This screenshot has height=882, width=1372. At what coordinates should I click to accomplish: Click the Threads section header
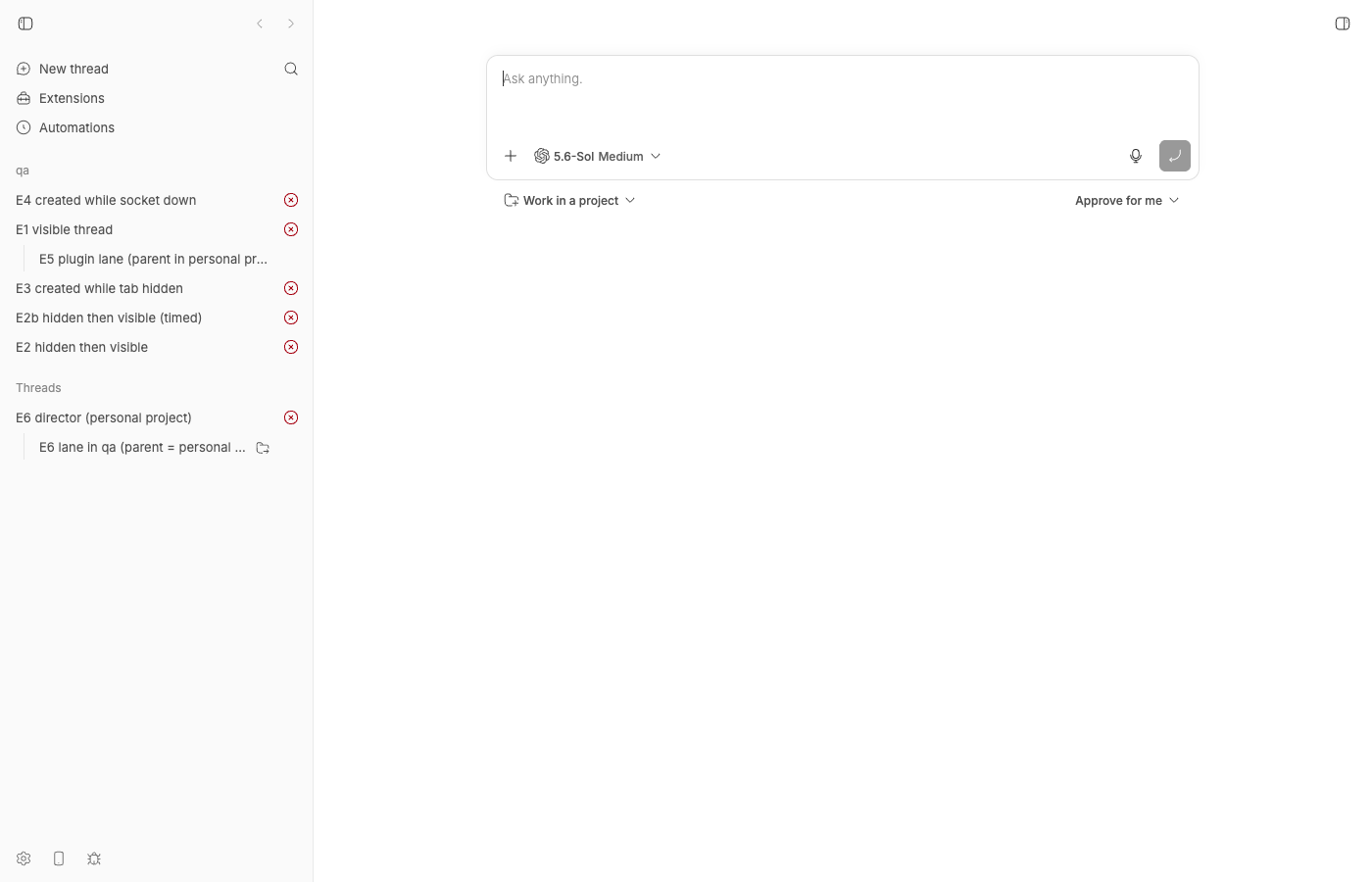(x=38, y=388)
